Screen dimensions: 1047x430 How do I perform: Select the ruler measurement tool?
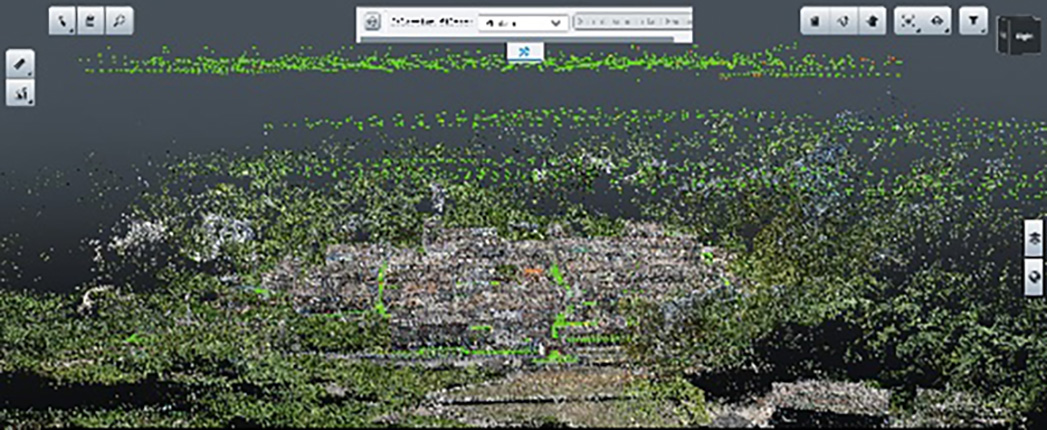(x=21, y=65)
